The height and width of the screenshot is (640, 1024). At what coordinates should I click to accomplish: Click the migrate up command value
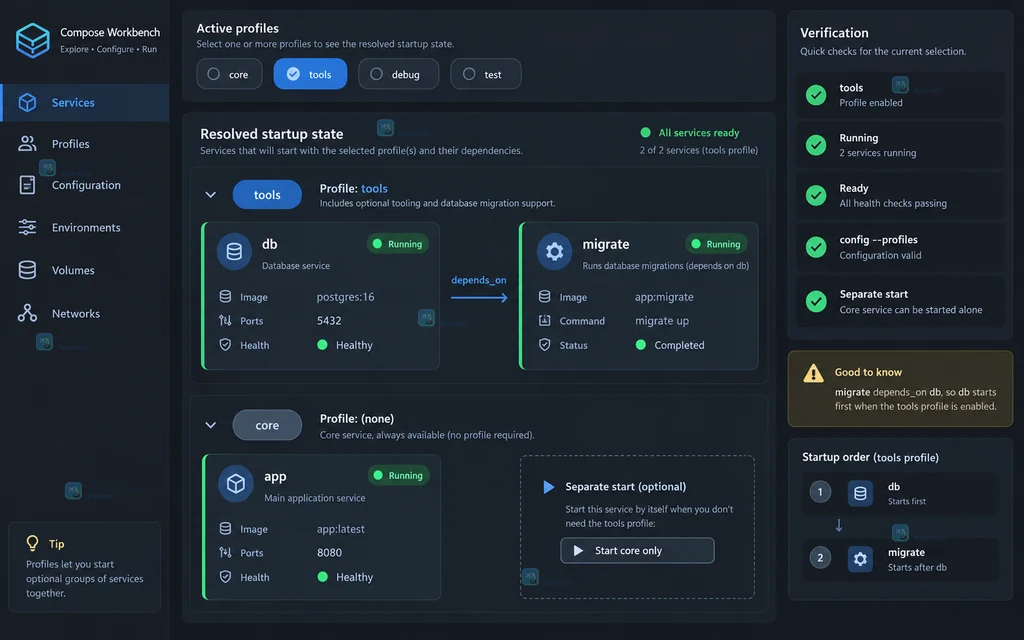point(662,321)
